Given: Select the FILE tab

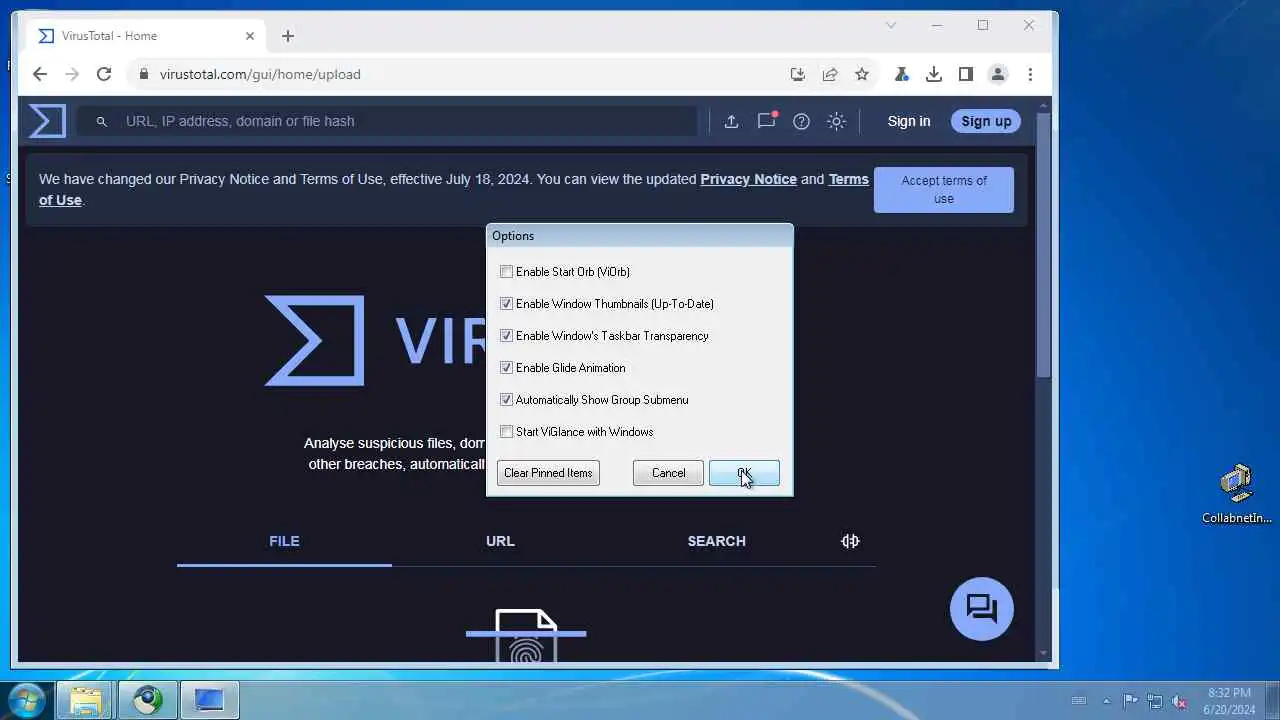Looking at the screenshot, I should (284, 541).
